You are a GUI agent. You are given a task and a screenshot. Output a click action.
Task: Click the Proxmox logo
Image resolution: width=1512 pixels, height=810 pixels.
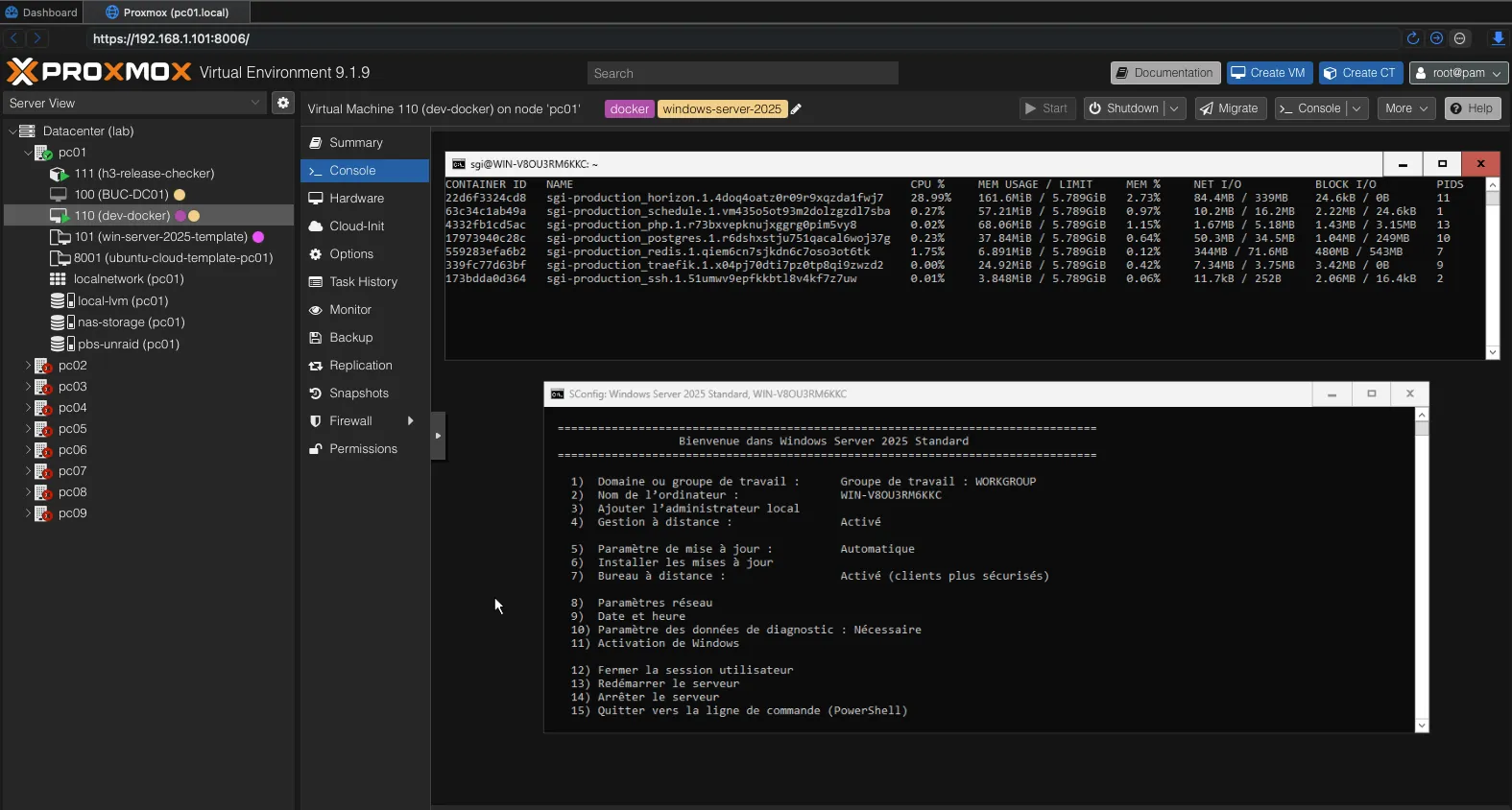click(x=100, y=72)
